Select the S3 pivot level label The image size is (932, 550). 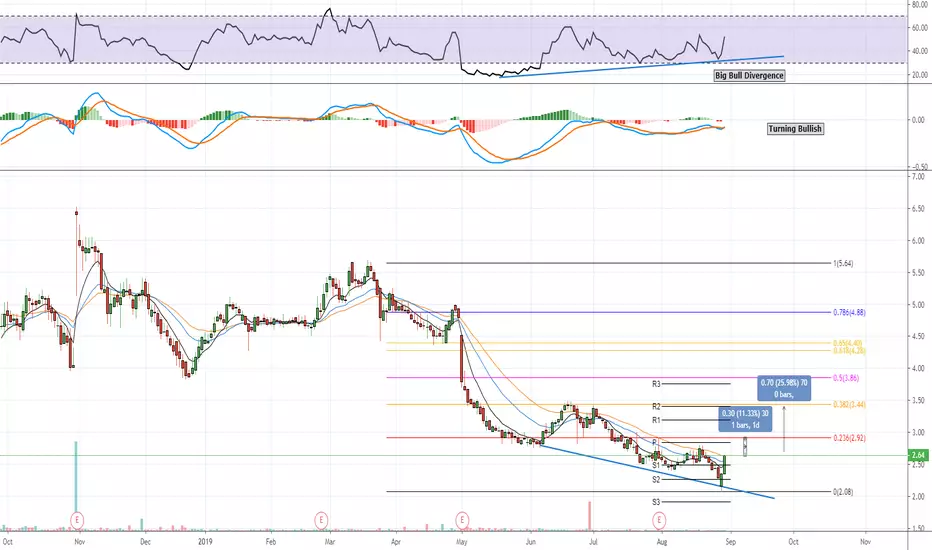coord(656,502)
